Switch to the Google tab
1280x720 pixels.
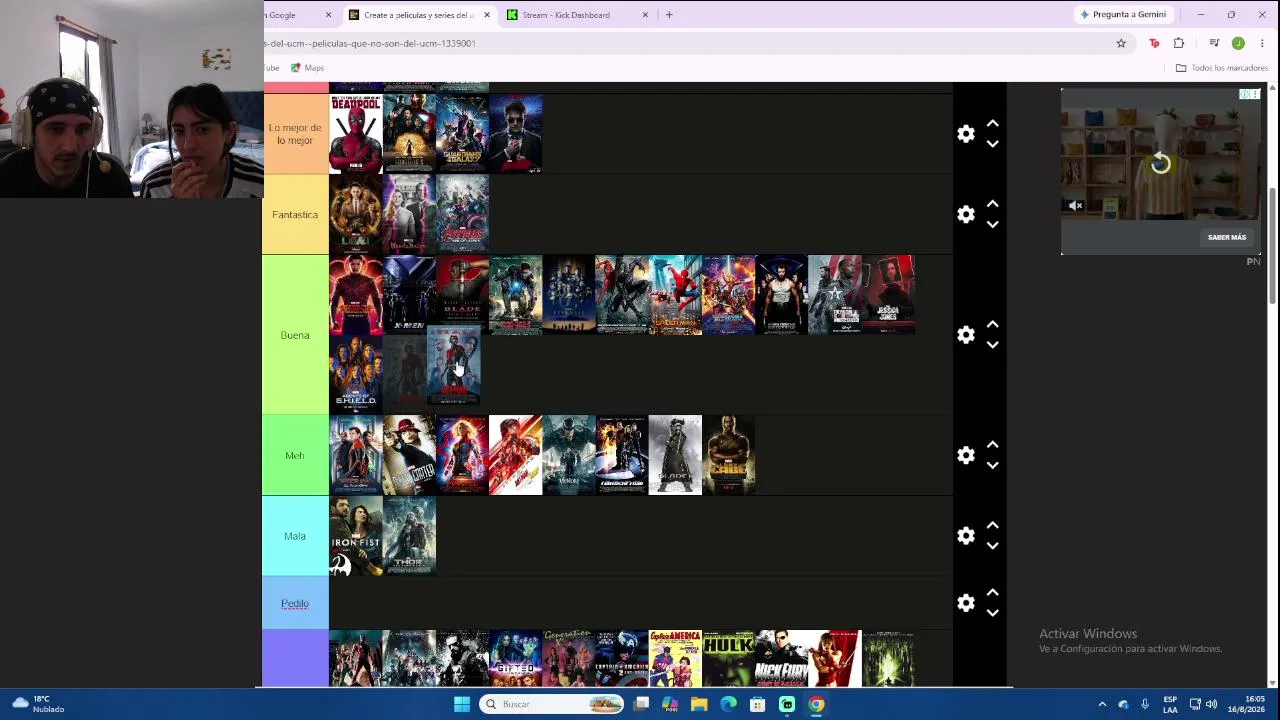coord(299,15)
